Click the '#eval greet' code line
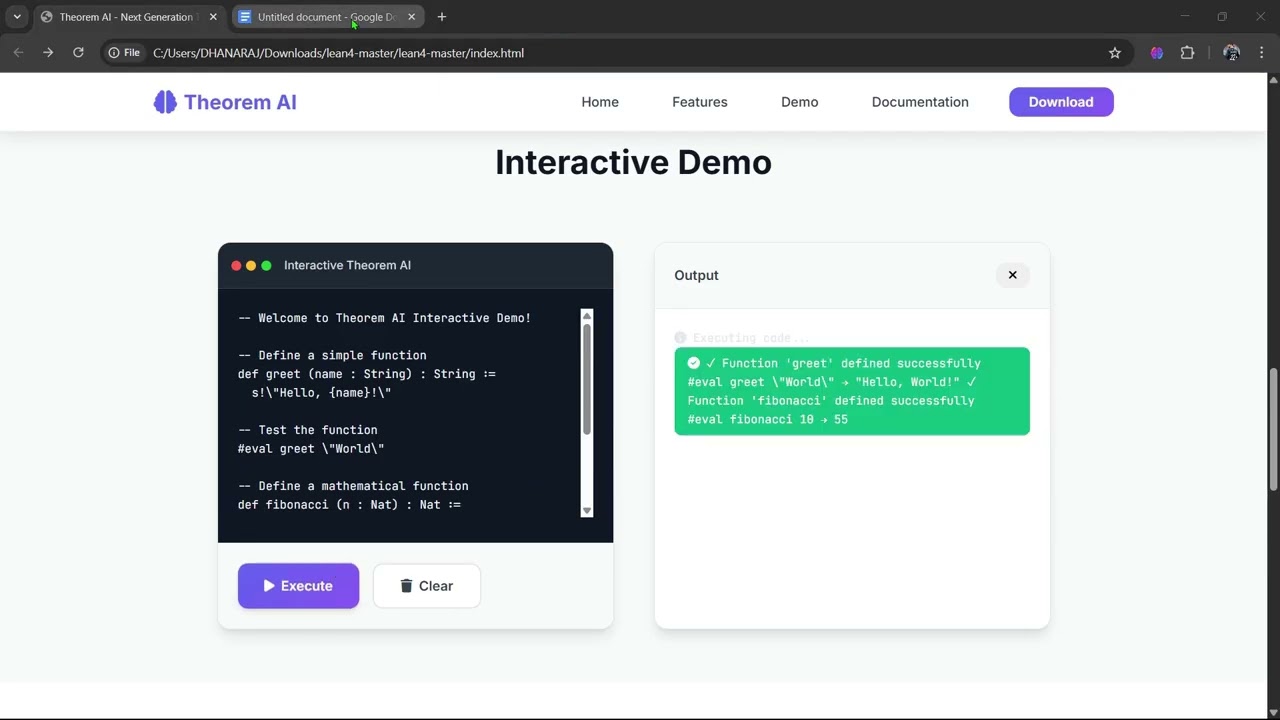Screen dimensions: 1280x720 coord(311,449)
